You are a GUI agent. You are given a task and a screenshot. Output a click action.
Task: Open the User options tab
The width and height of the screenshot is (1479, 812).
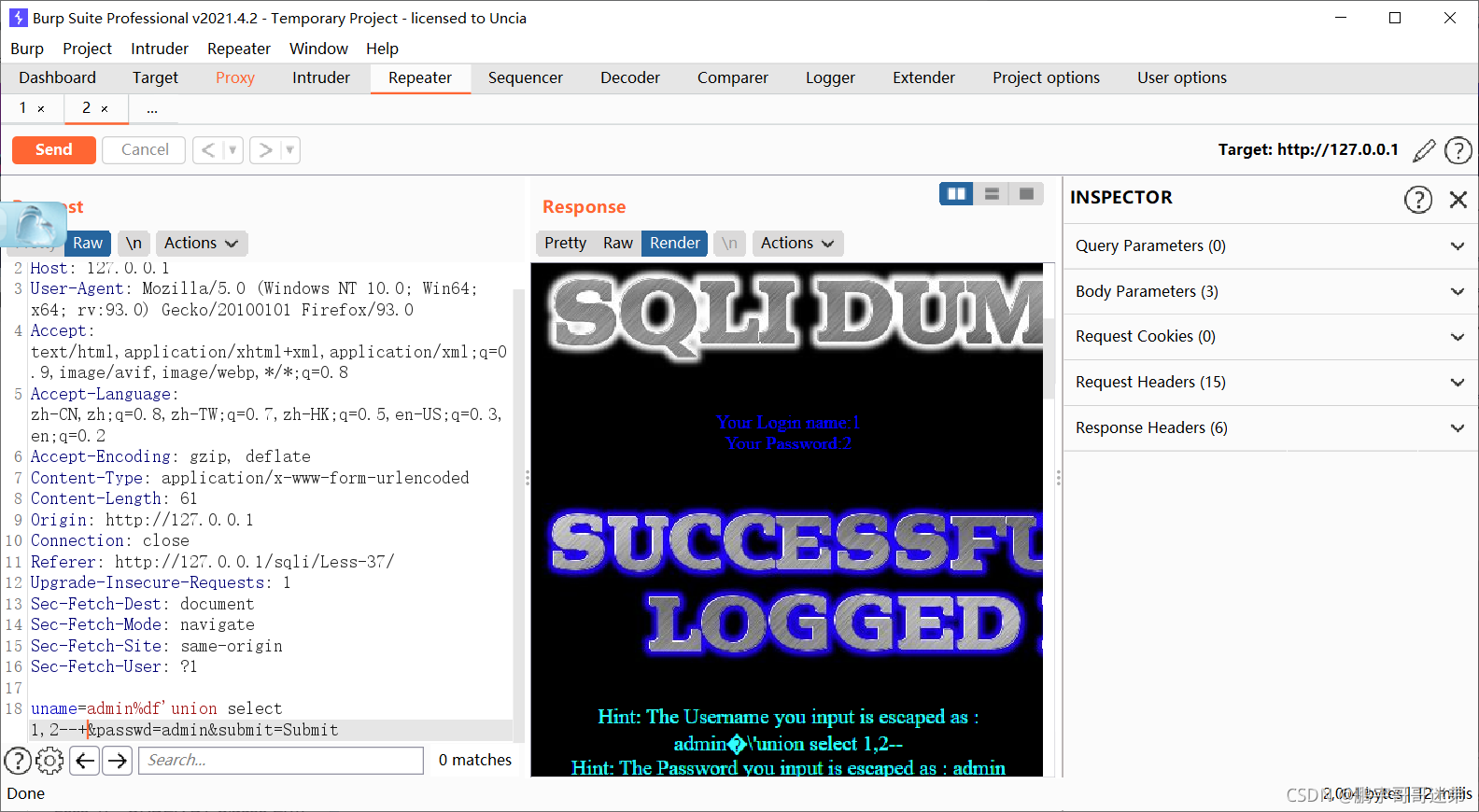(1182, 77)
